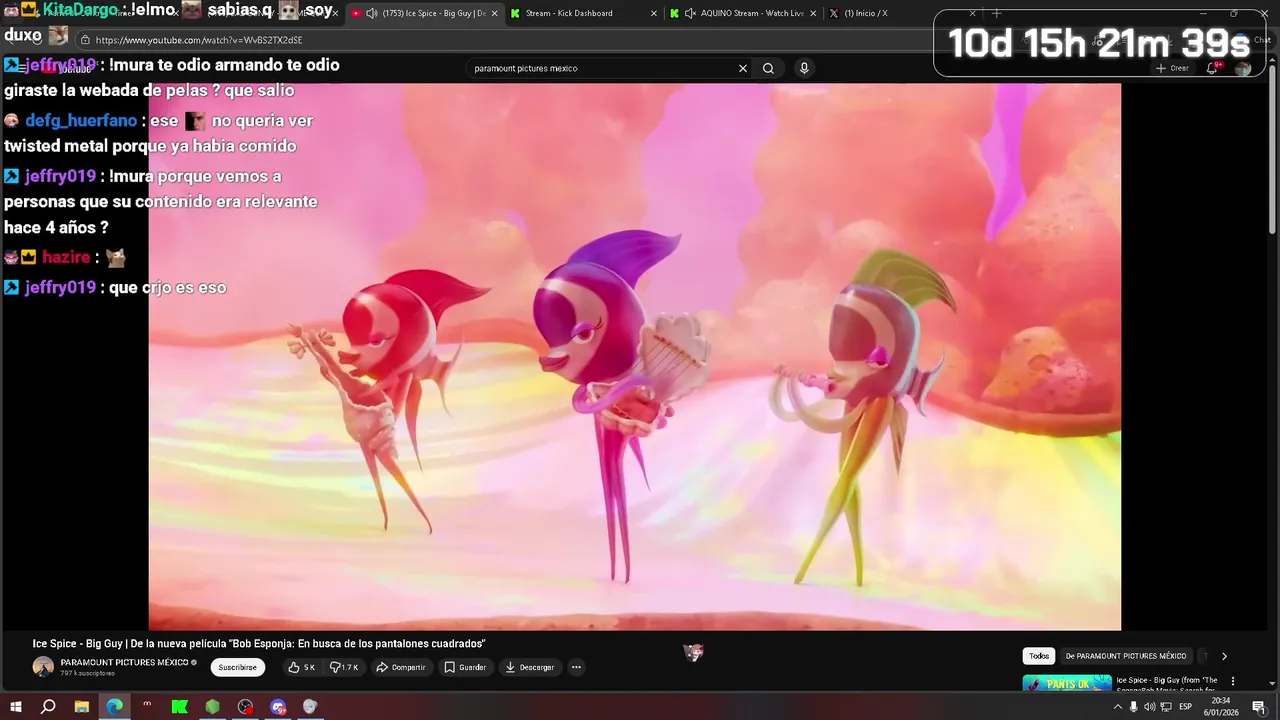Open the green Kick app in taskbar
This screenshot has width=1280, height=720.
pos(180,707)
